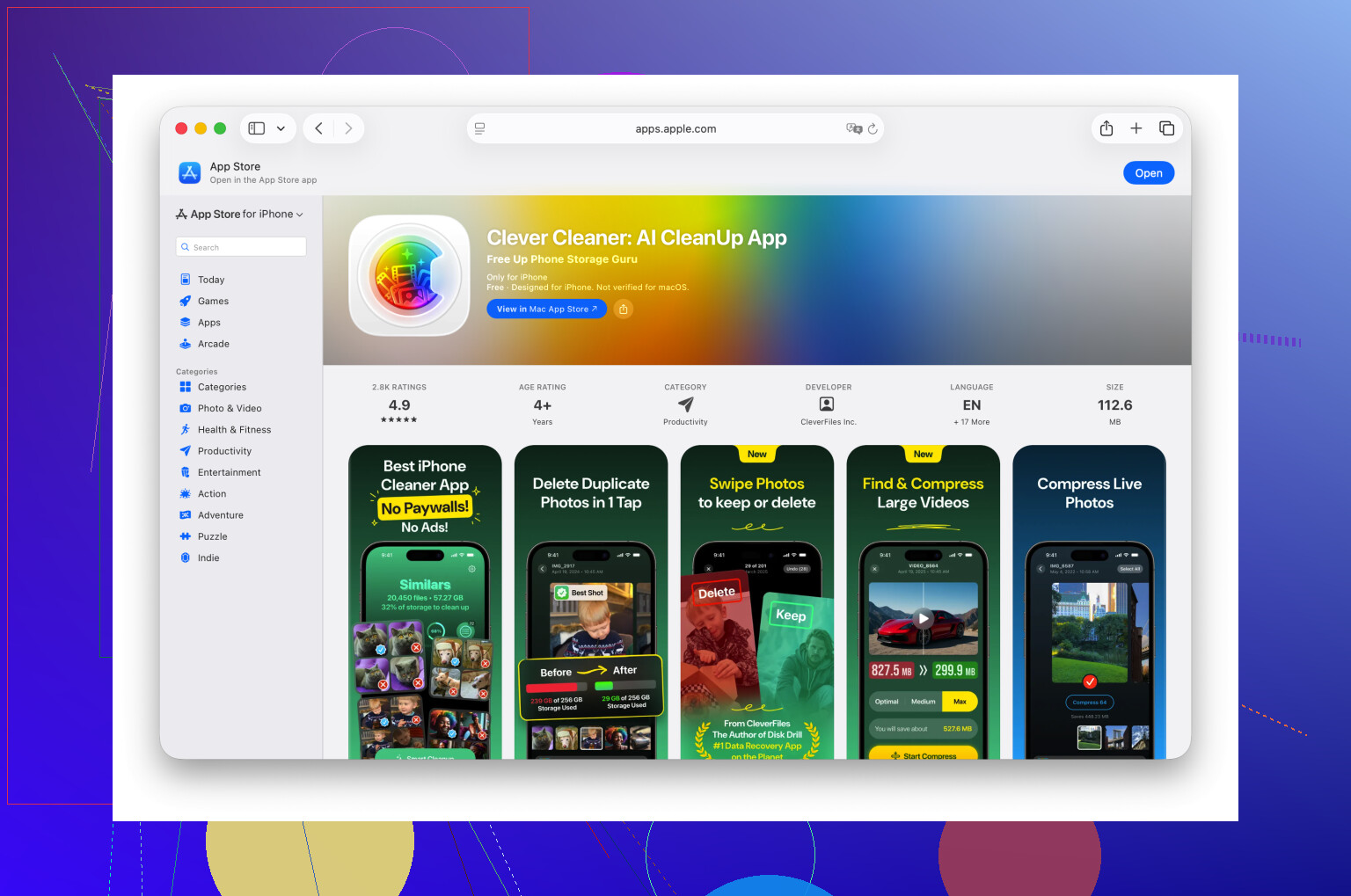
Task: Show the tab overview
Action: (x=1166, y=128)
